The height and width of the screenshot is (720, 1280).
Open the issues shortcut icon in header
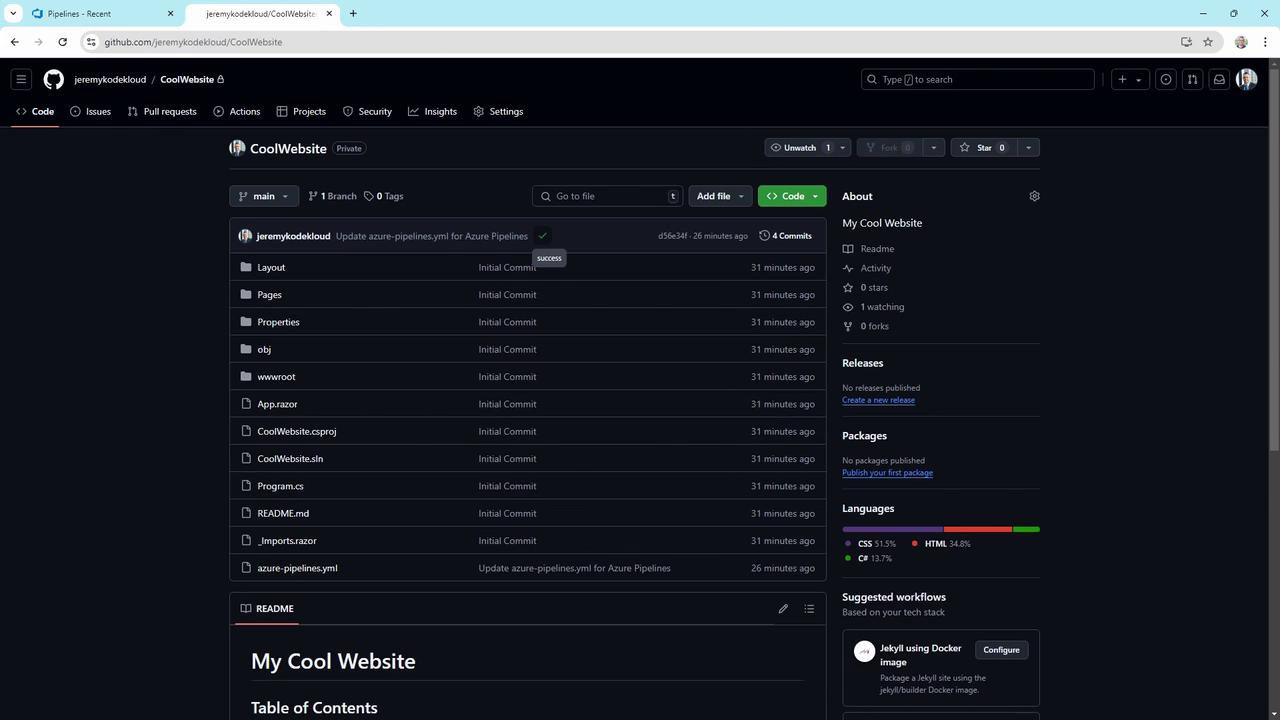(1166, 79)
